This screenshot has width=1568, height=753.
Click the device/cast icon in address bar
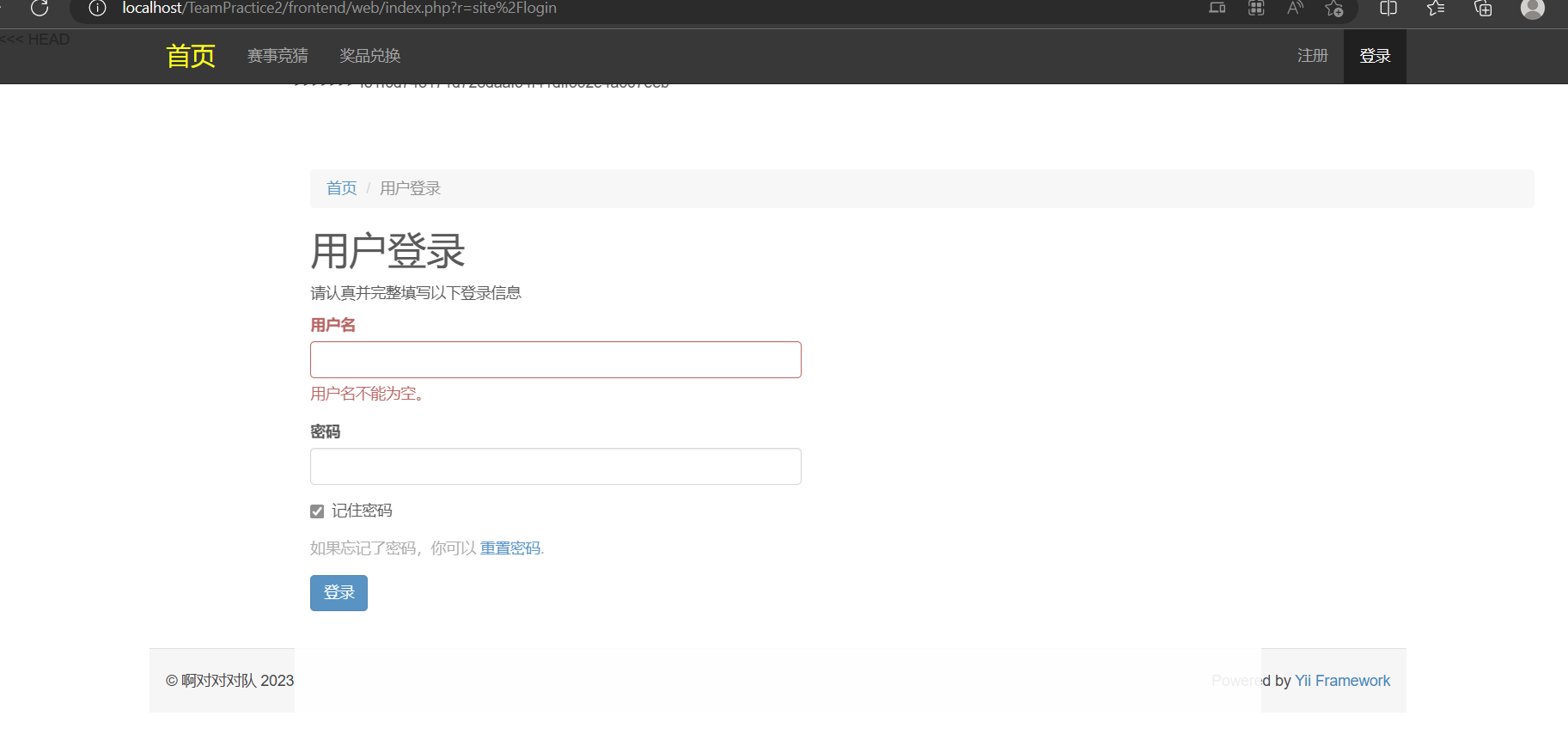pos(1217,8)
